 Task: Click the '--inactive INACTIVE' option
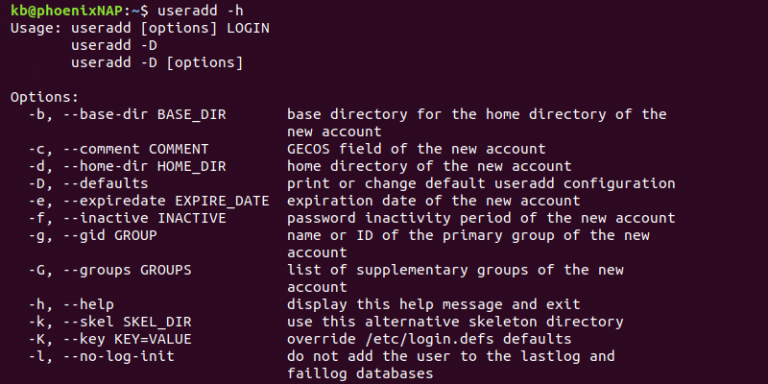[145, 218]
